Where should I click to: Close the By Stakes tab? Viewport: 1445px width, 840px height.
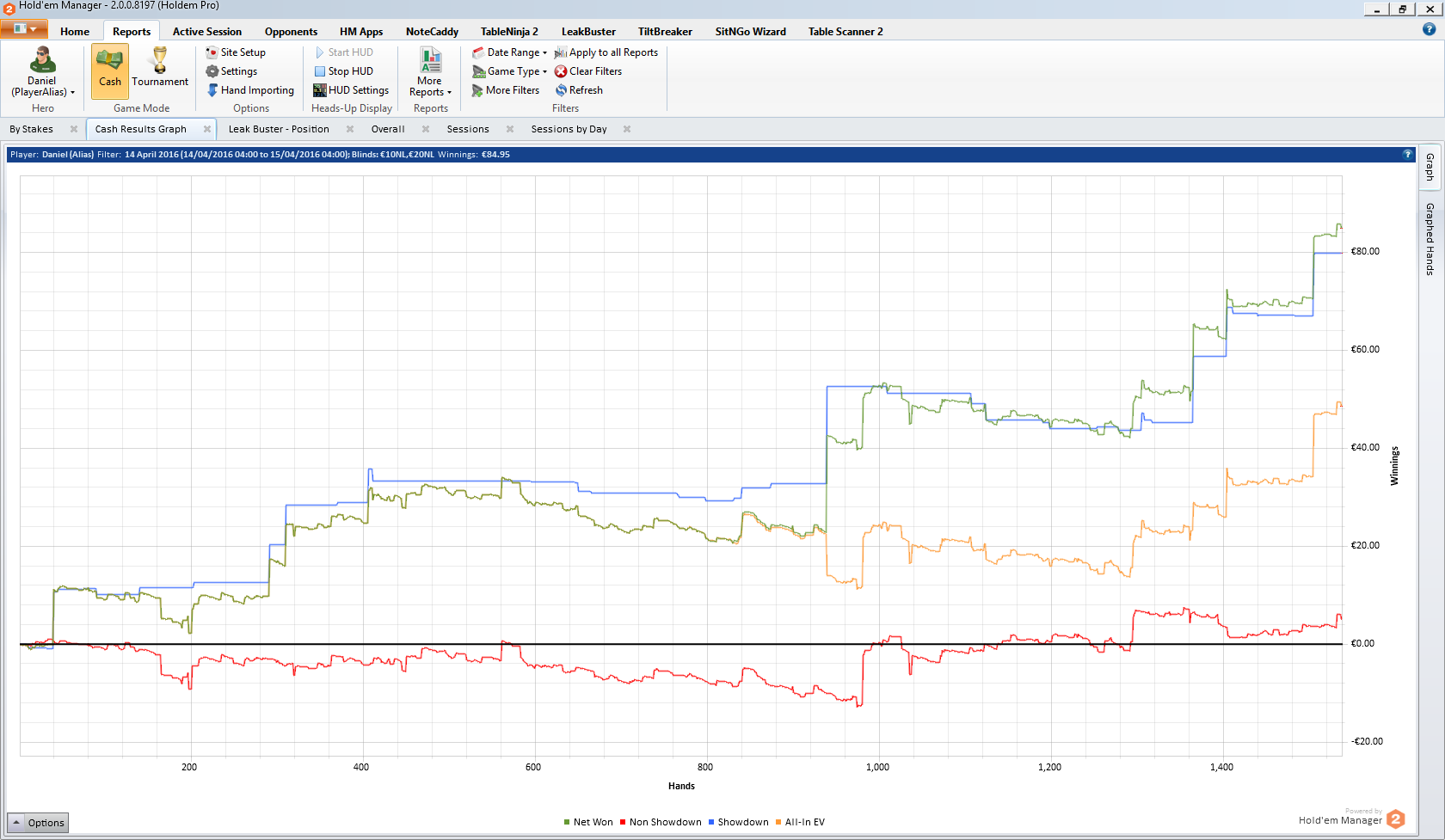point(74,129)
